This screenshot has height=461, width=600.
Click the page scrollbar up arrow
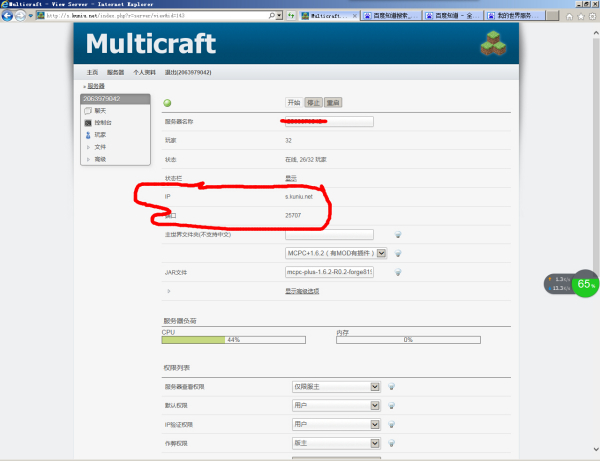click(596, 33)
